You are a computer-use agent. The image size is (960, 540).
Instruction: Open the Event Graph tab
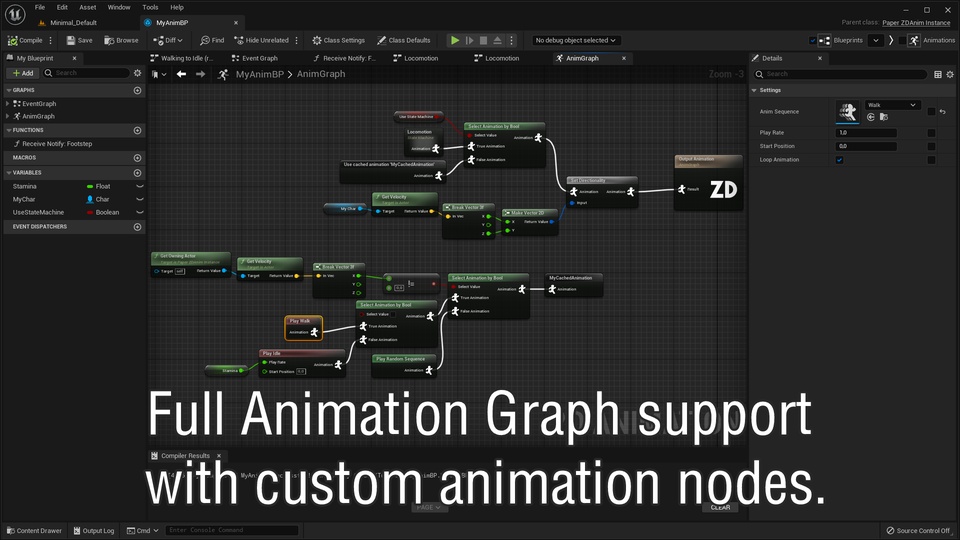click(x=260, y=58)
